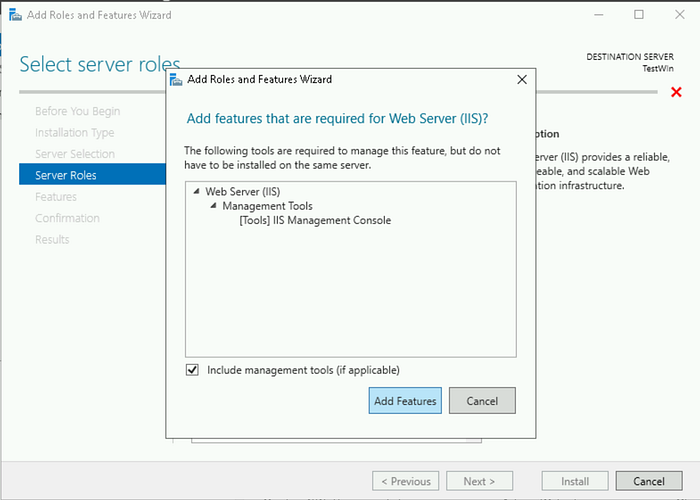The width and height of the screenshot is (700, 500).
Task: Close the inner dialog with X button
Action: [x=521, y=79]
